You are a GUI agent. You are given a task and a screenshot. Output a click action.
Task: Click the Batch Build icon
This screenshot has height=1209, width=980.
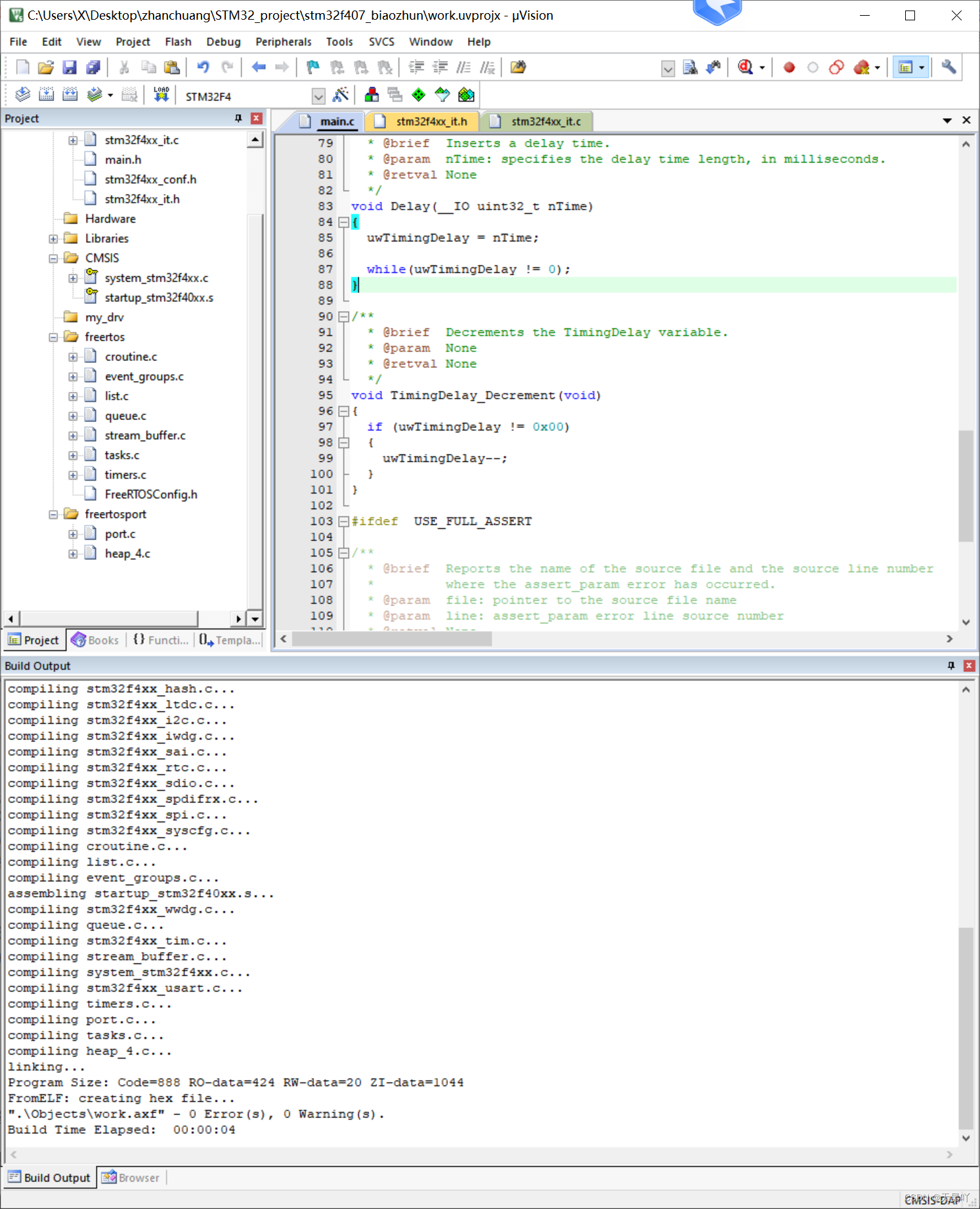point(95,95)
